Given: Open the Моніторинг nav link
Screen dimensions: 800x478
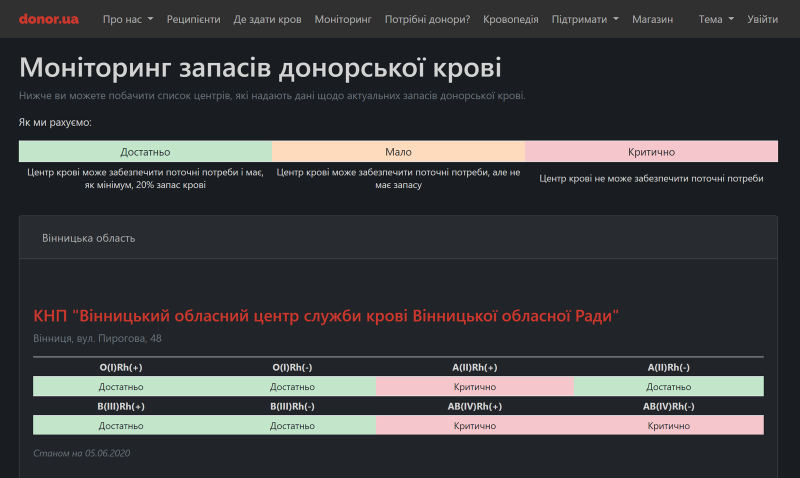Looking at the screenshot, I should (342, 19).
